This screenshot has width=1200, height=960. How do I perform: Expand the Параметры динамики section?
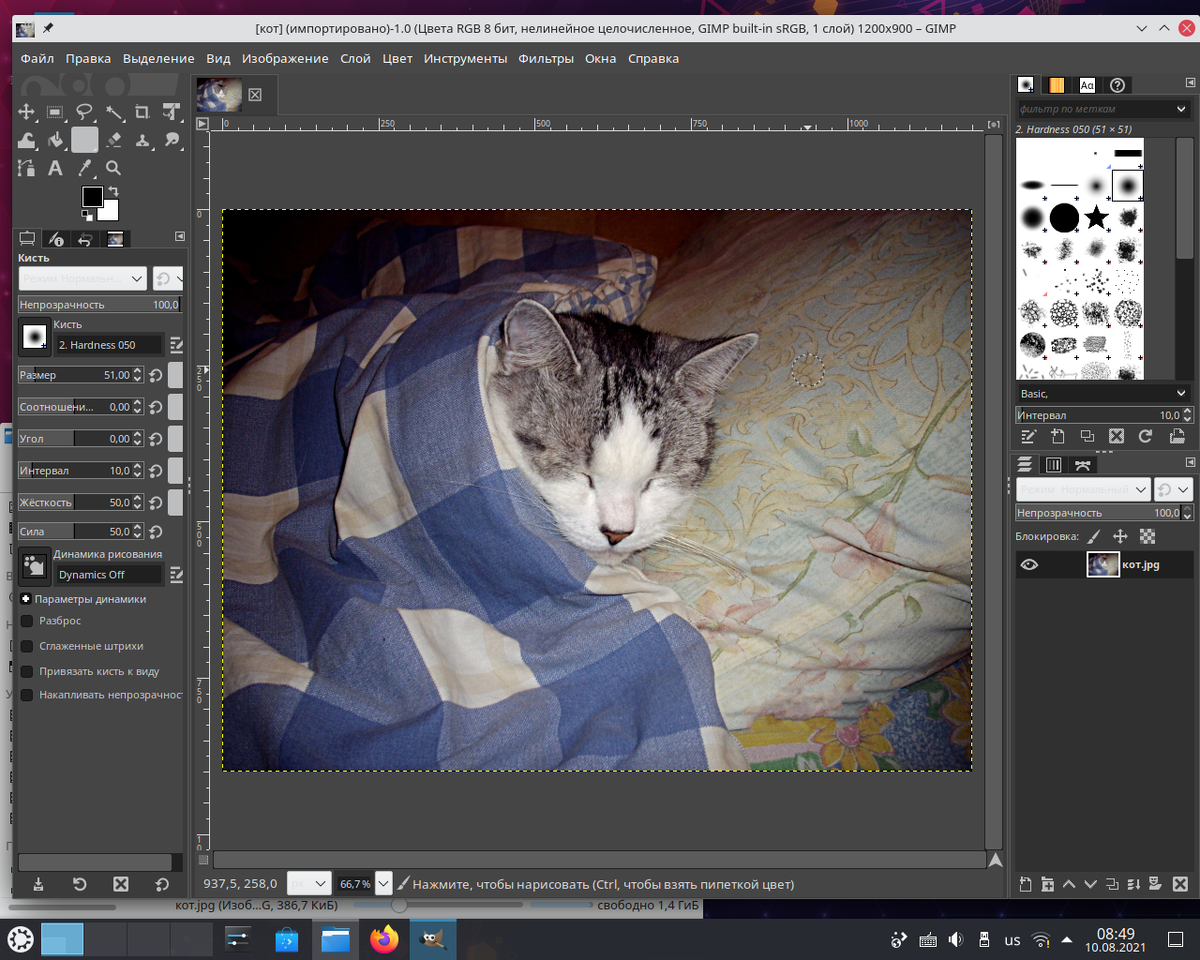click(26, 599)
